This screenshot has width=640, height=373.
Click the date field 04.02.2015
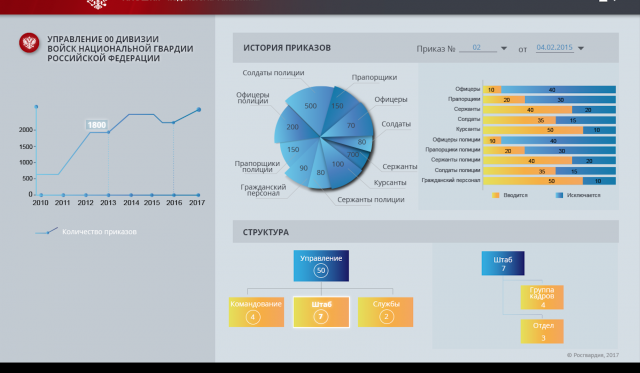click(x=554, y=48)
